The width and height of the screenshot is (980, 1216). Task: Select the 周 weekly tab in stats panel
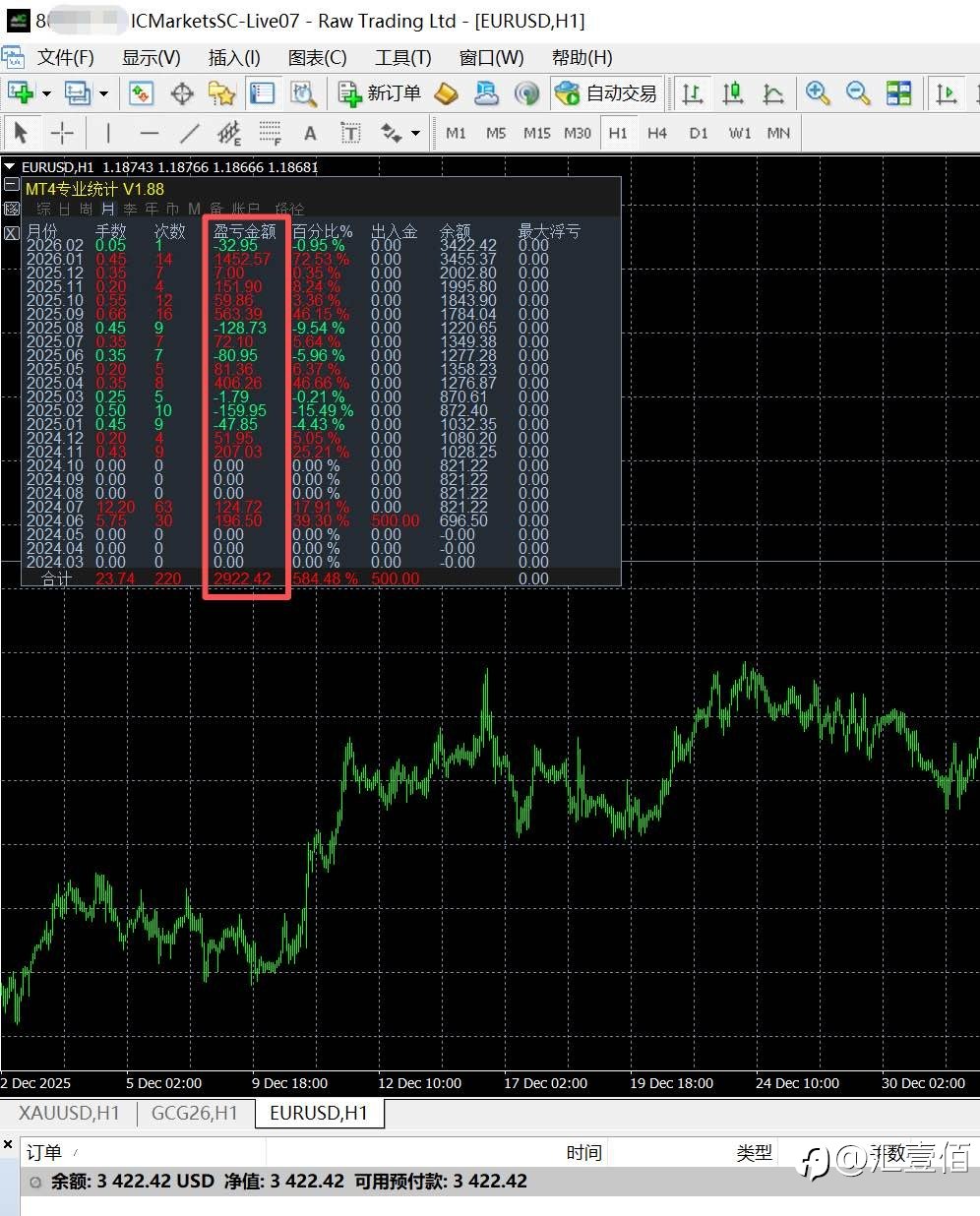coord(86,209)
